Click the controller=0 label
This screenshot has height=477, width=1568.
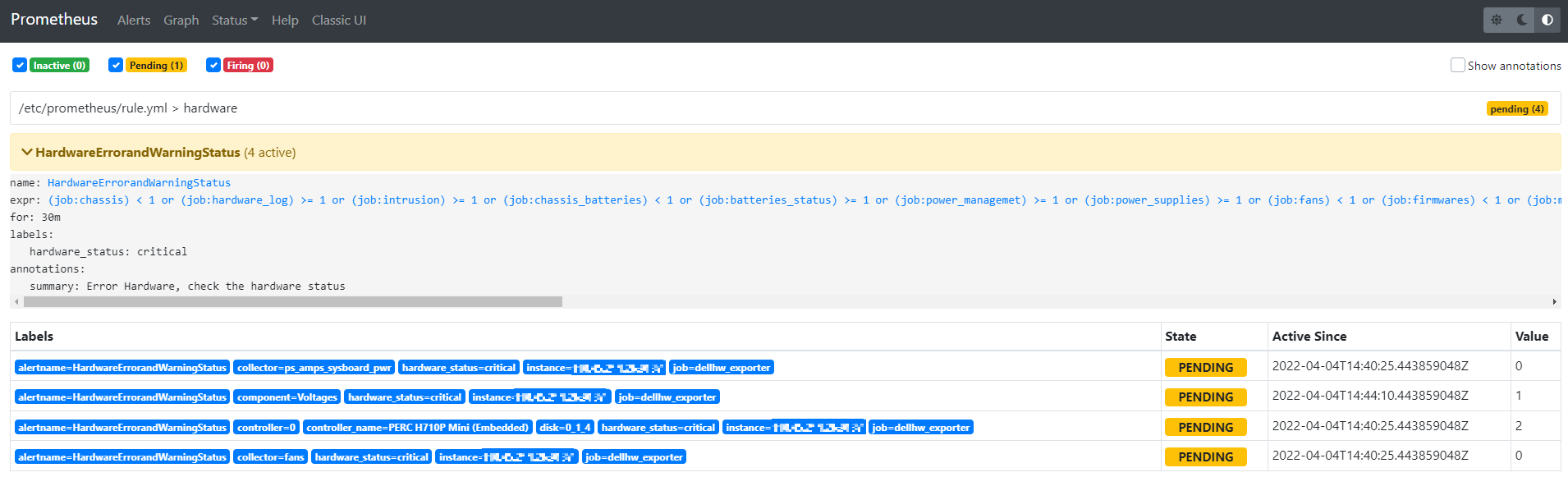tap(266, 427)
